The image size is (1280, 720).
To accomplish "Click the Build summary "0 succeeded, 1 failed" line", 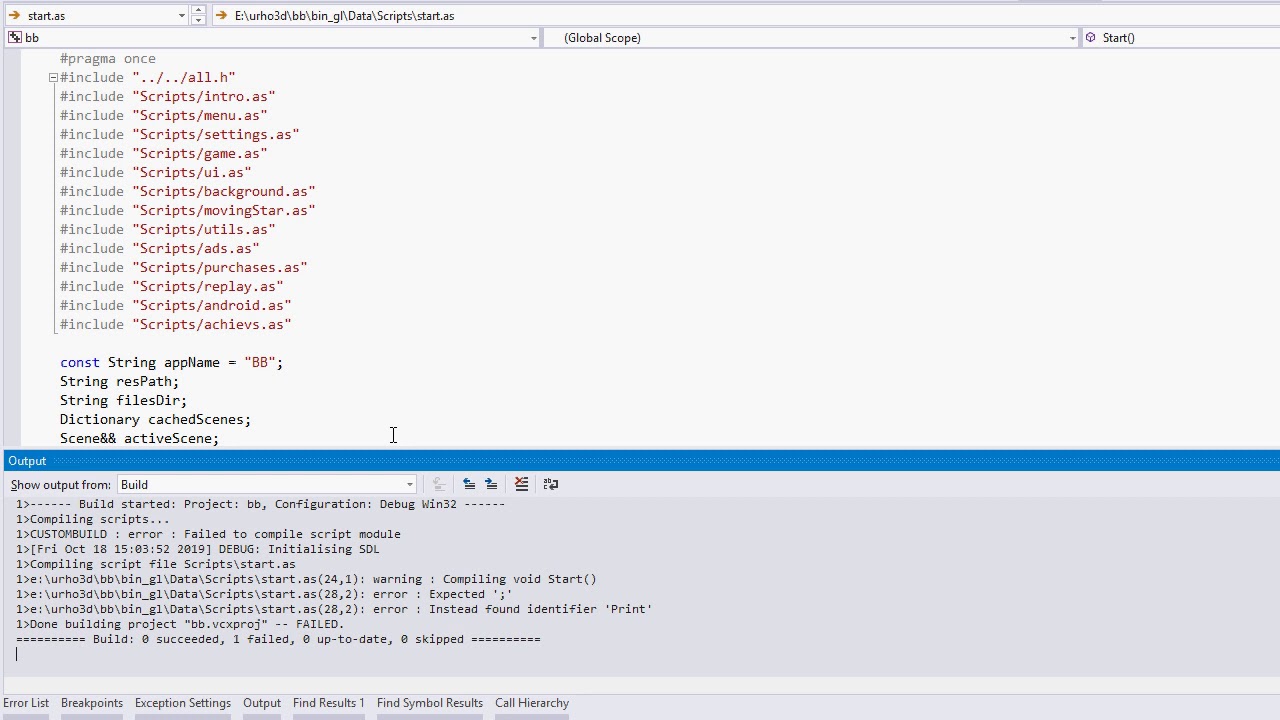I will pos(278,639).
